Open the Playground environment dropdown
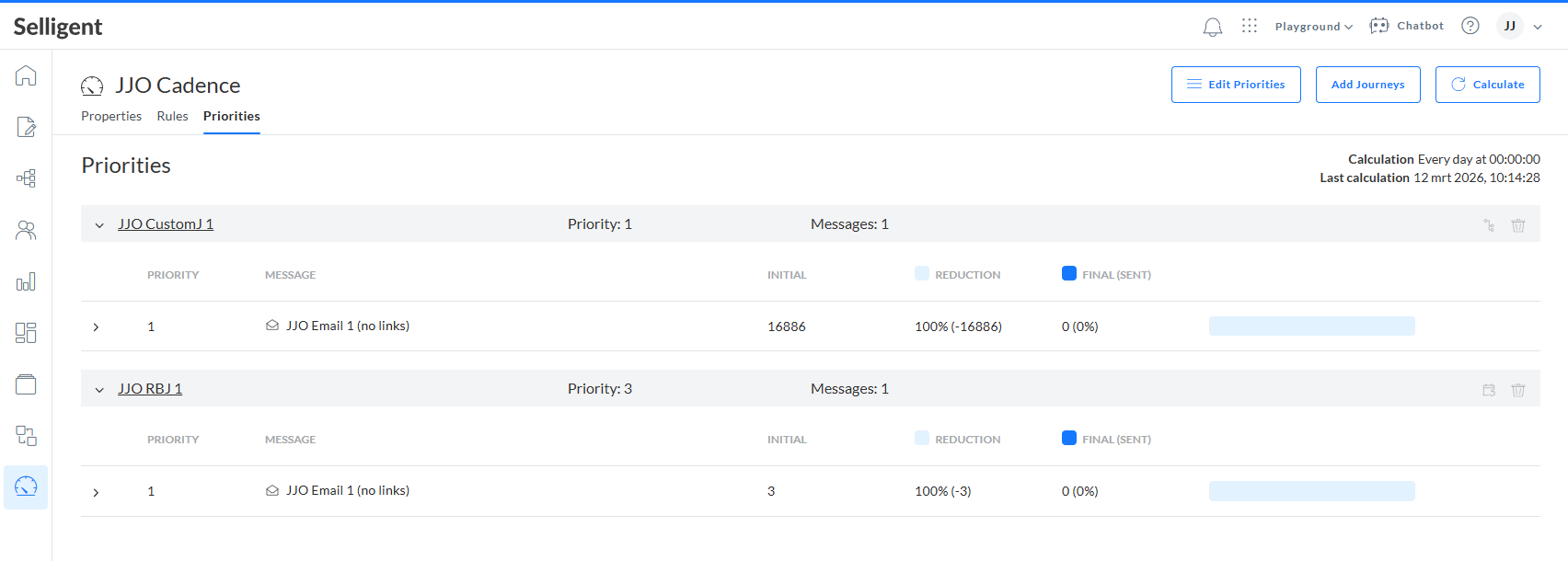Image resolution: width=1568 pixels, height=561 pixels. click(x=1313, y=27)
